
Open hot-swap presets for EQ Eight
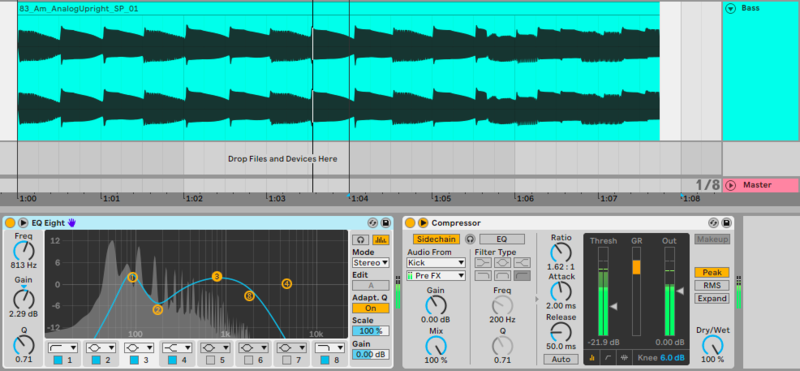tap(372, 223)
